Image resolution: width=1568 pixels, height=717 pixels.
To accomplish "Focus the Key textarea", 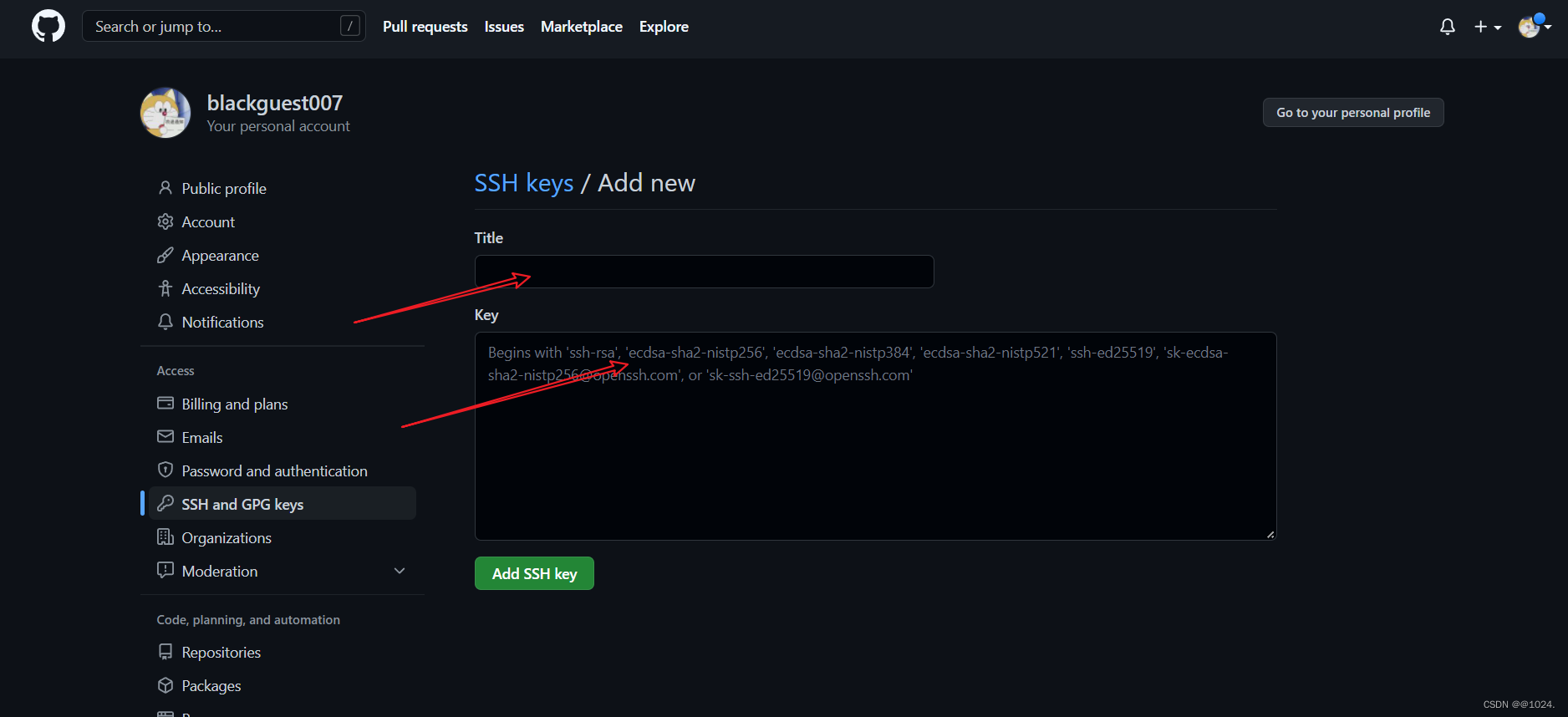I will (876, 436).
